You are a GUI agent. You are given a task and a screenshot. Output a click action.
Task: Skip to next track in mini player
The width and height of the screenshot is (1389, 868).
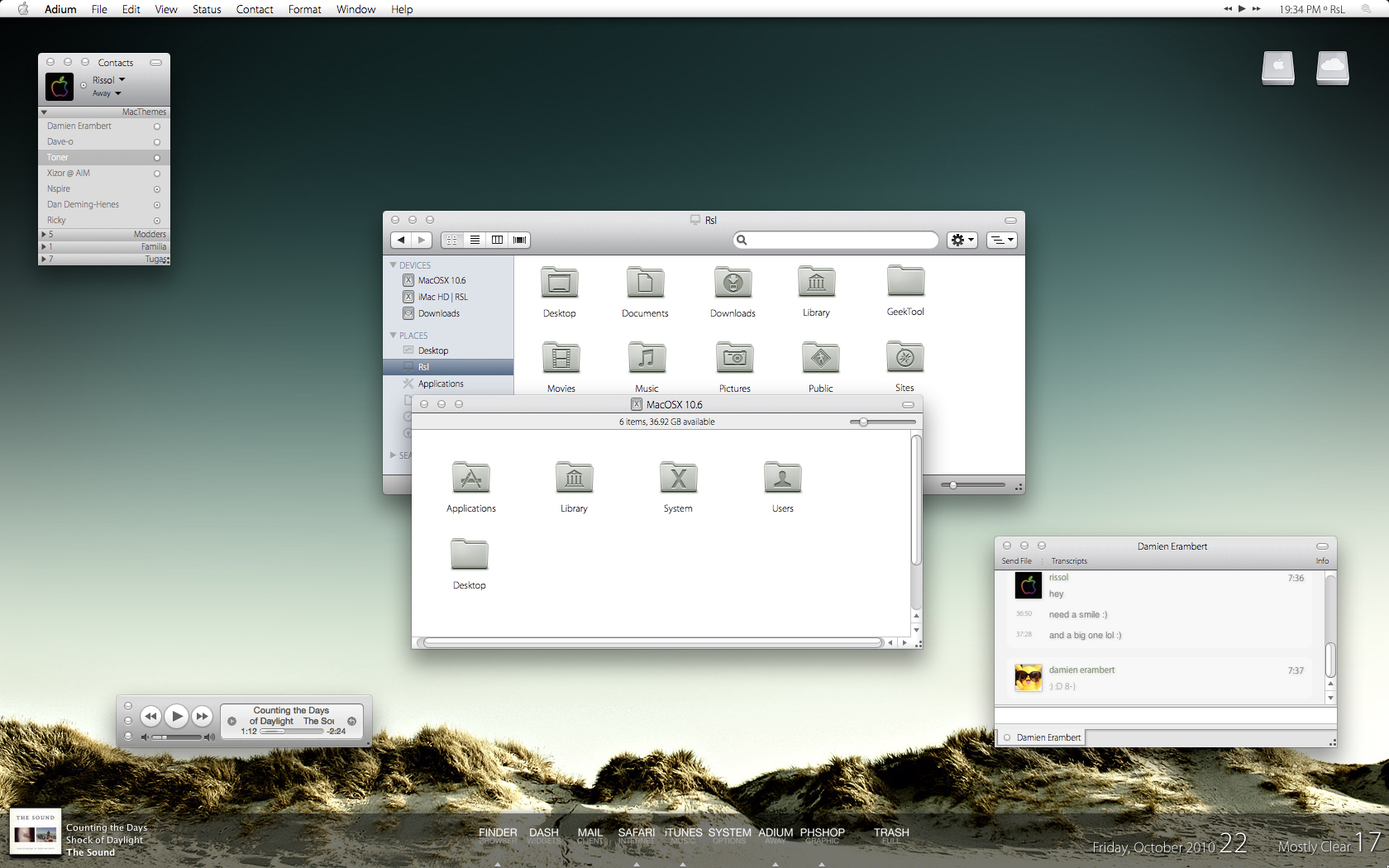tap(203, 717)
